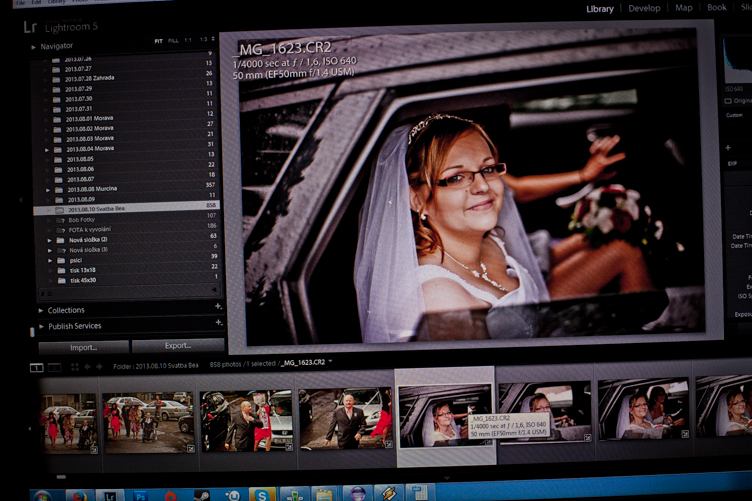
Task: Switch to the Develop module
Action: [644, 8]
